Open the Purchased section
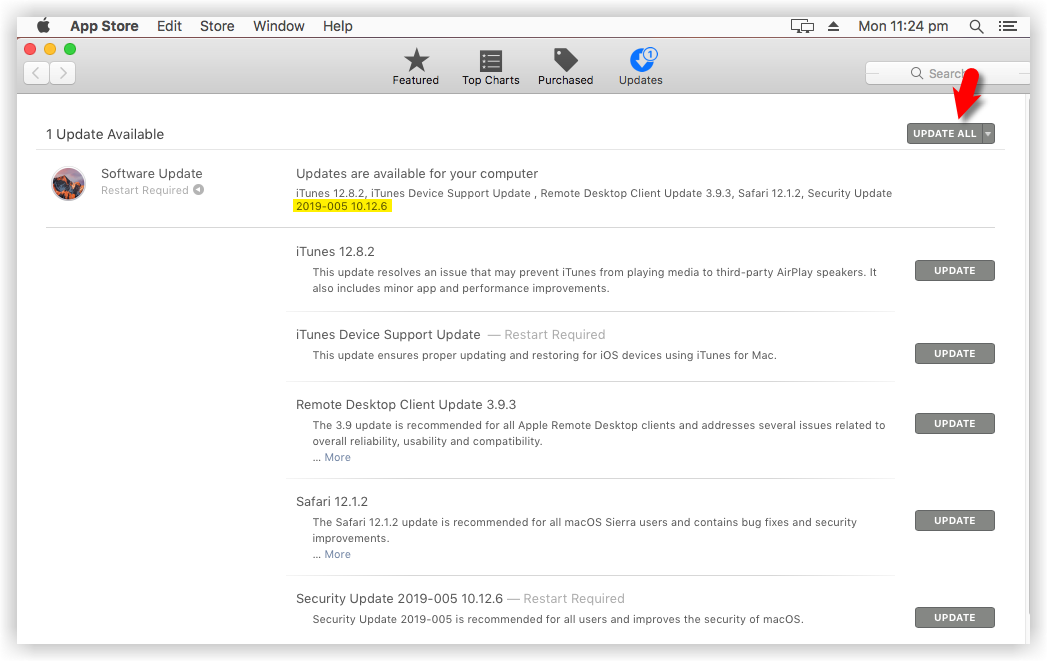The height and width of the screenshot is (662, 1048). [565, 67]
